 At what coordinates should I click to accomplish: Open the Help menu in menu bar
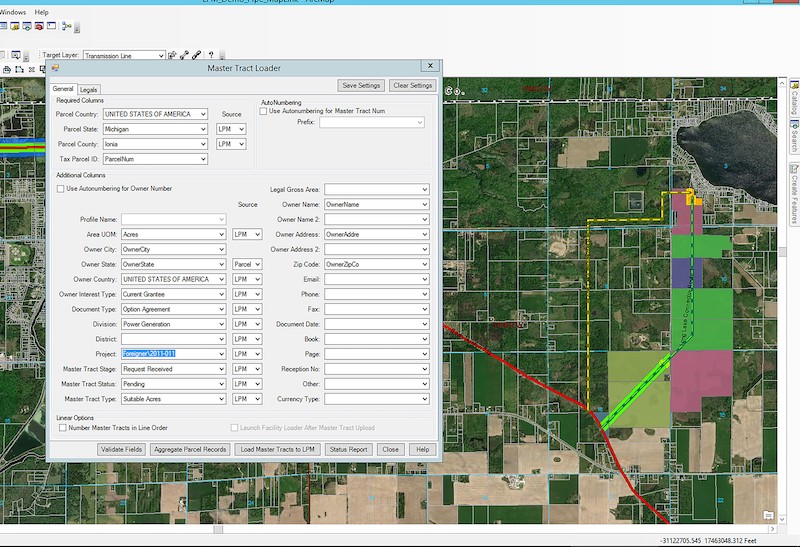point(41,12)
